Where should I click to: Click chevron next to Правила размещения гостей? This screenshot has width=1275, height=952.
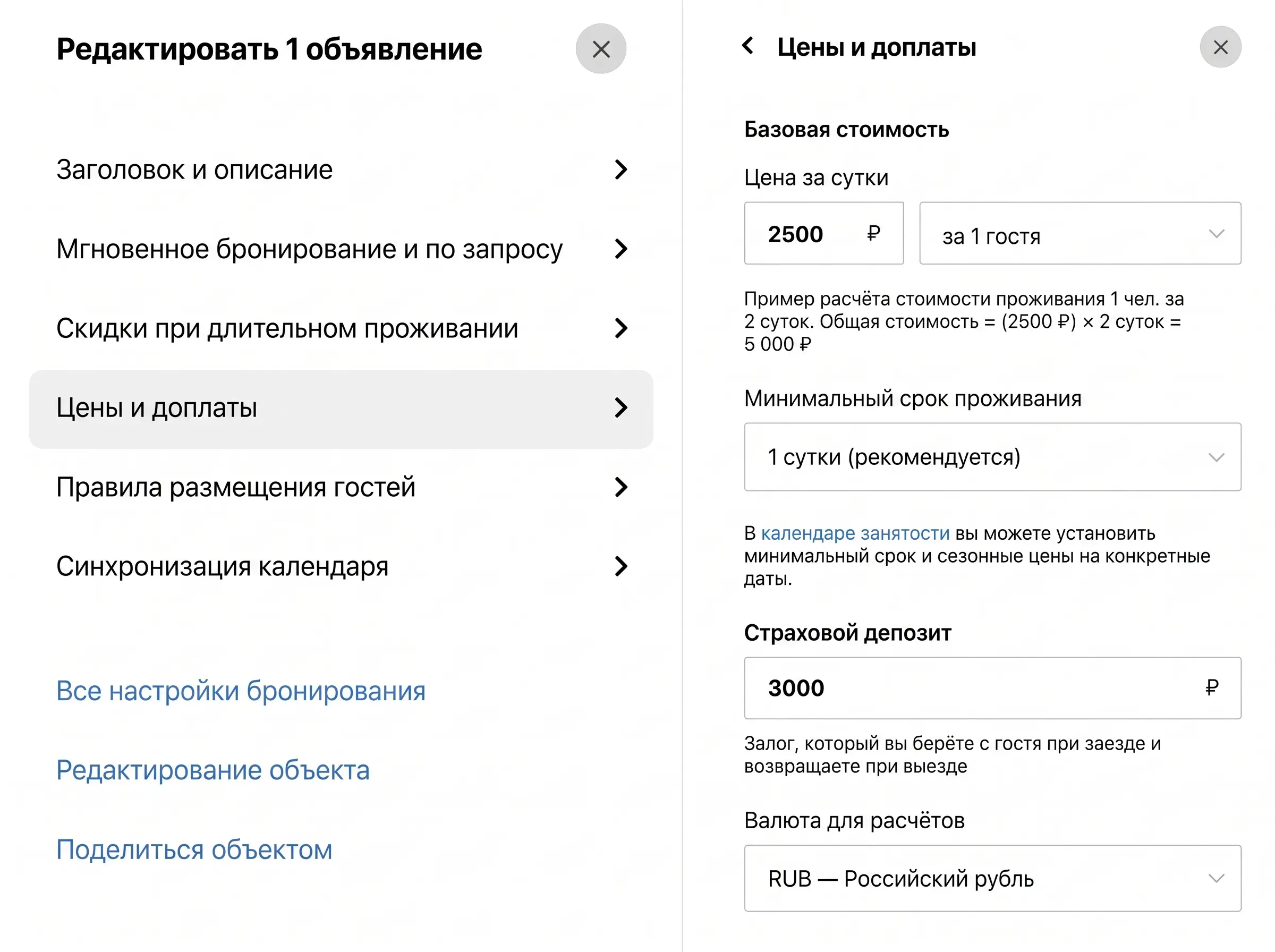620,488
